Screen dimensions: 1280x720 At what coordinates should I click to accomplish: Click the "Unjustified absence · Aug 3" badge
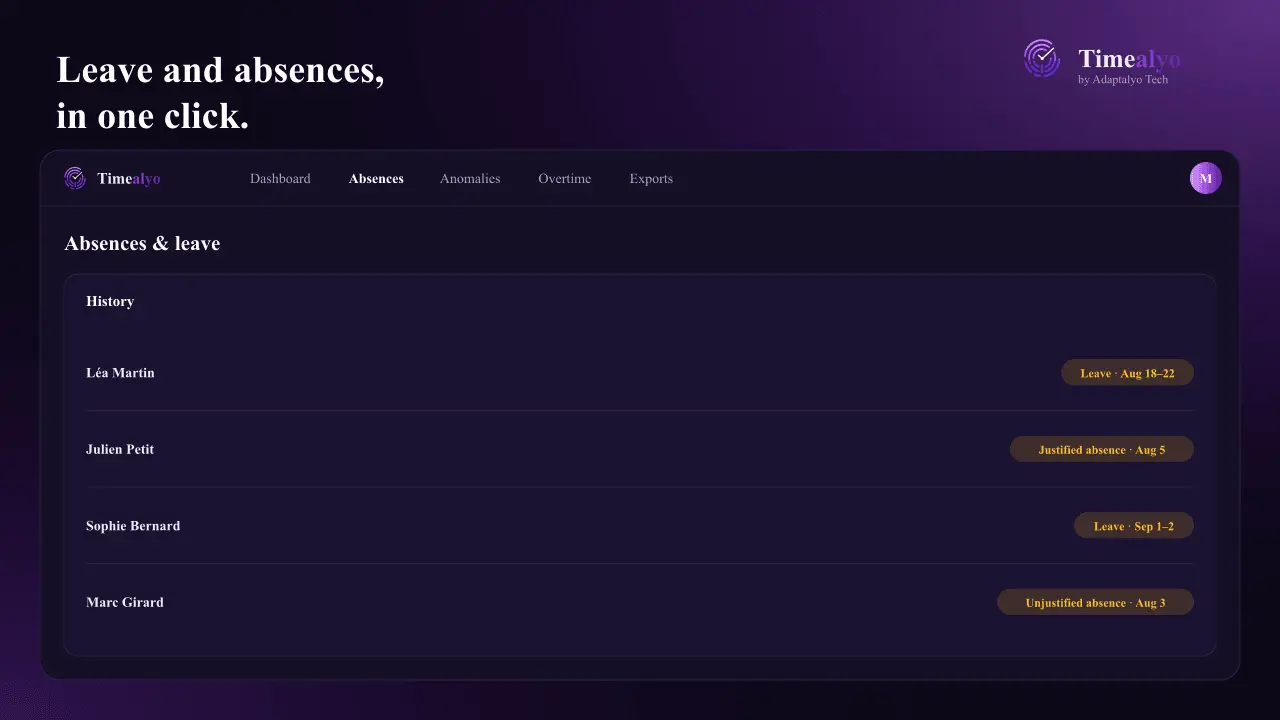pos(1095,602)
